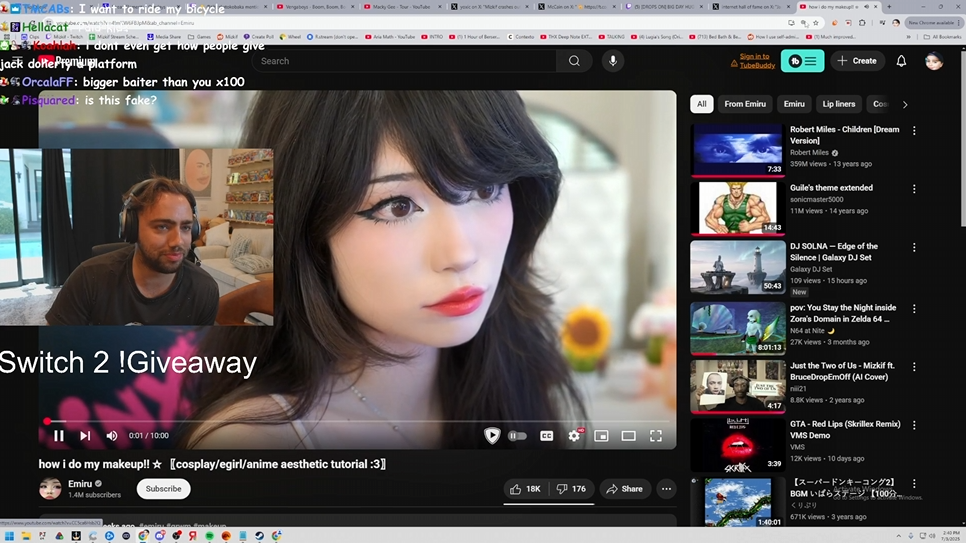Click the shield extension icon in player
966x543 pixels.
coord(492,436)
